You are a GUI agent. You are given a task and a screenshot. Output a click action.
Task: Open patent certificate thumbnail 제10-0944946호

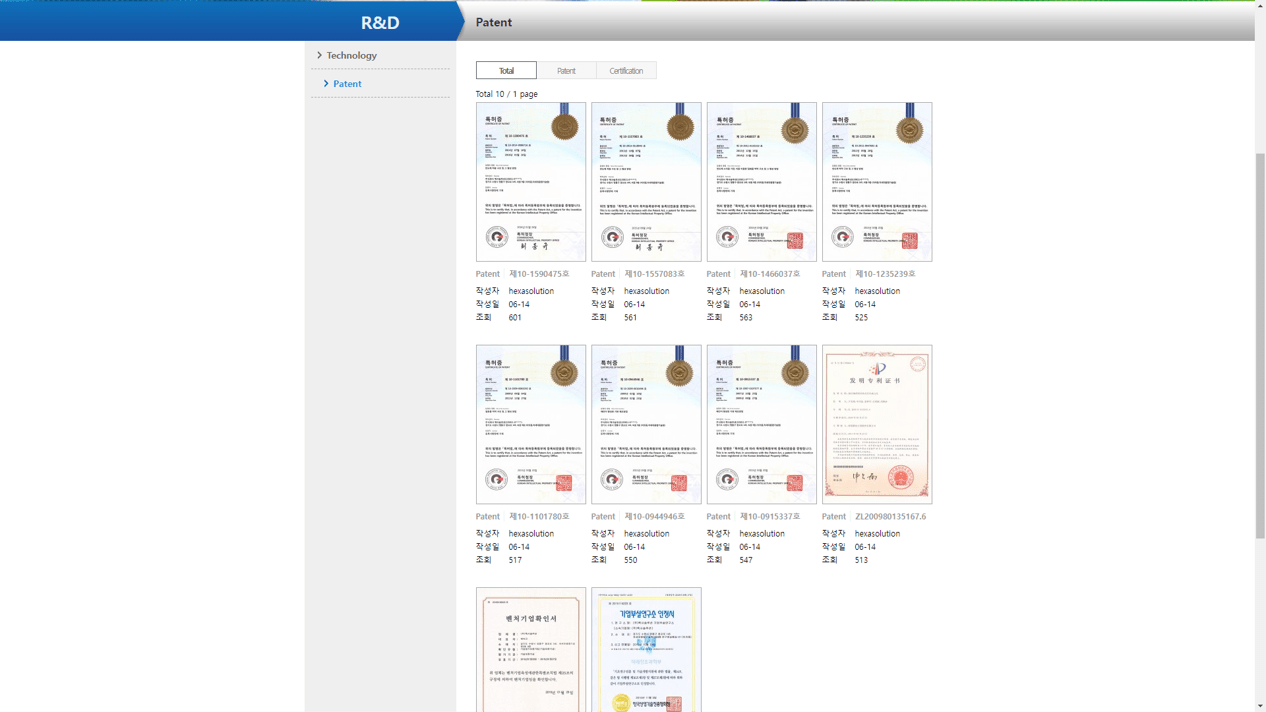[646, 425]
